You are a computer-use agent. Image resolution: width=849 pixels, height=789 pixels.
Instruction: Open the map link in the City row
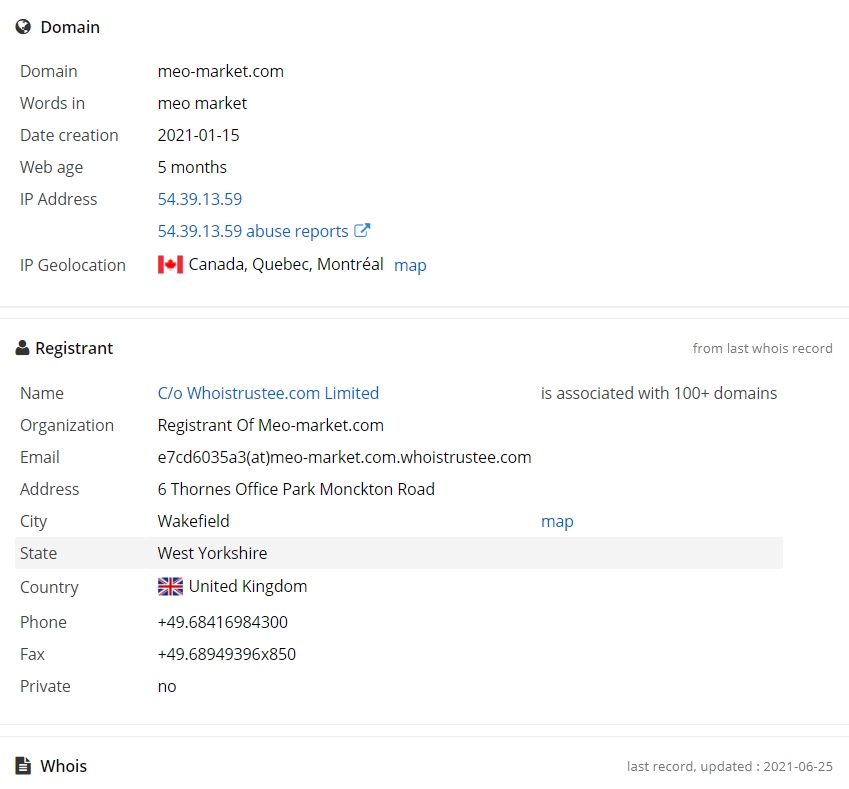click(x=557, y=521)
